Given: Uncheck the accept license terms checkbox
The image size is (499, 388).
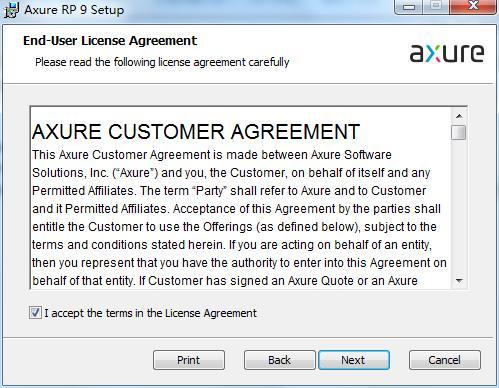Looking at the screenshot, I should click(x=35, y=313).
